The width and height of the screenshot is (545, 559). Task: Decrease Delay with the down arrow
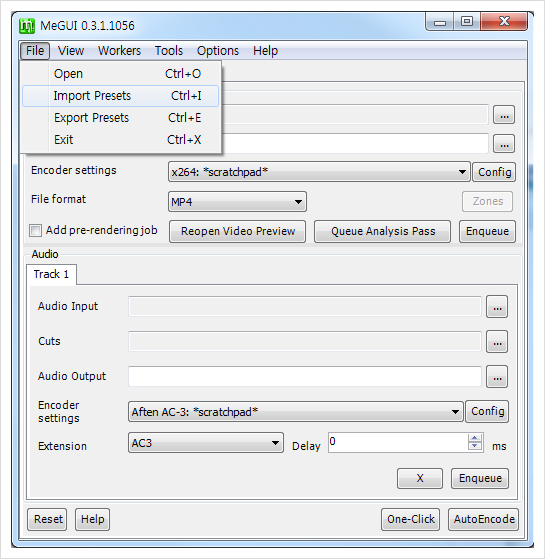474,446
